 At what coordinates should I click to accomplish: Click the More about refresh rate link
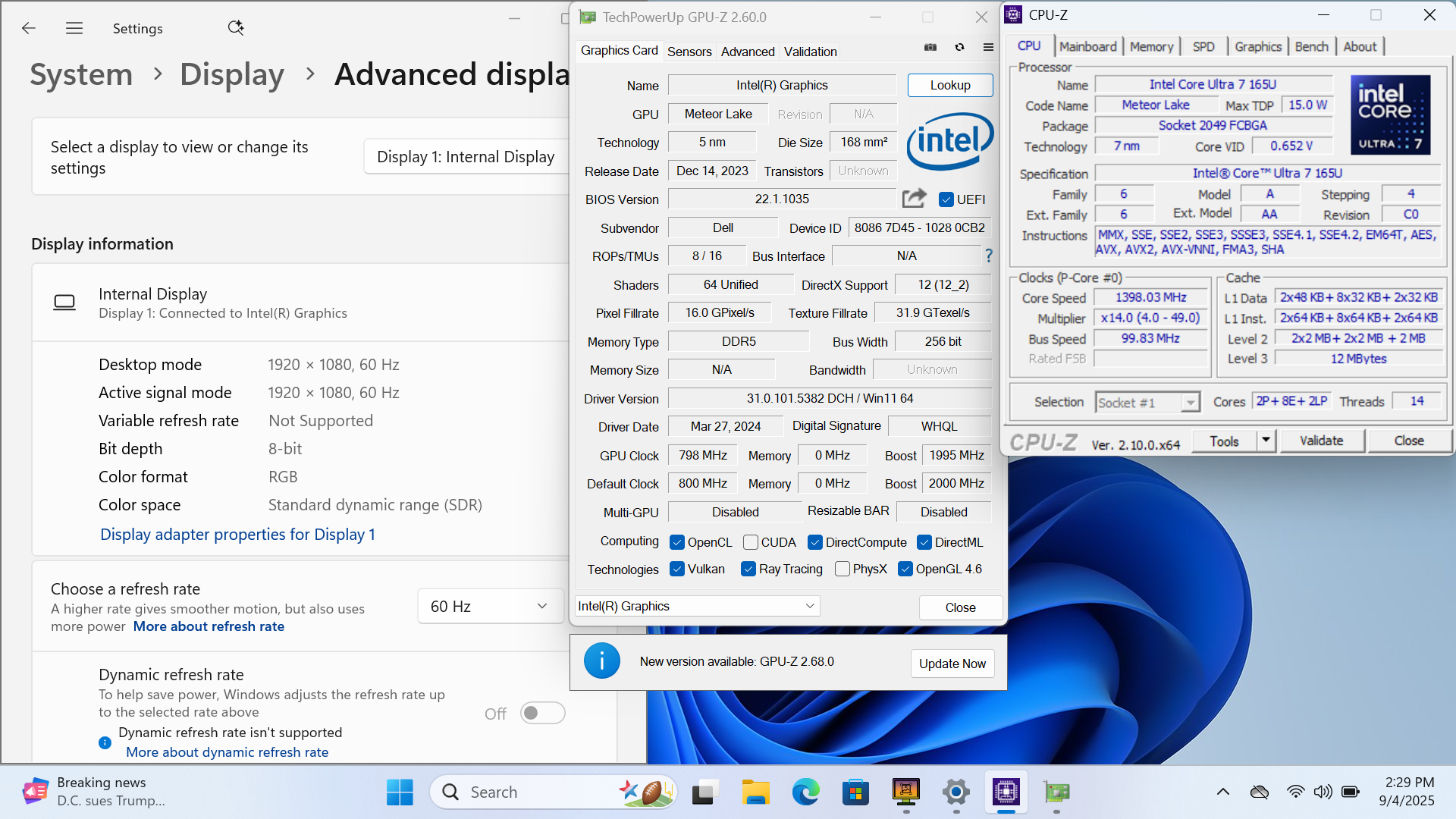click(x=209, y=626)
